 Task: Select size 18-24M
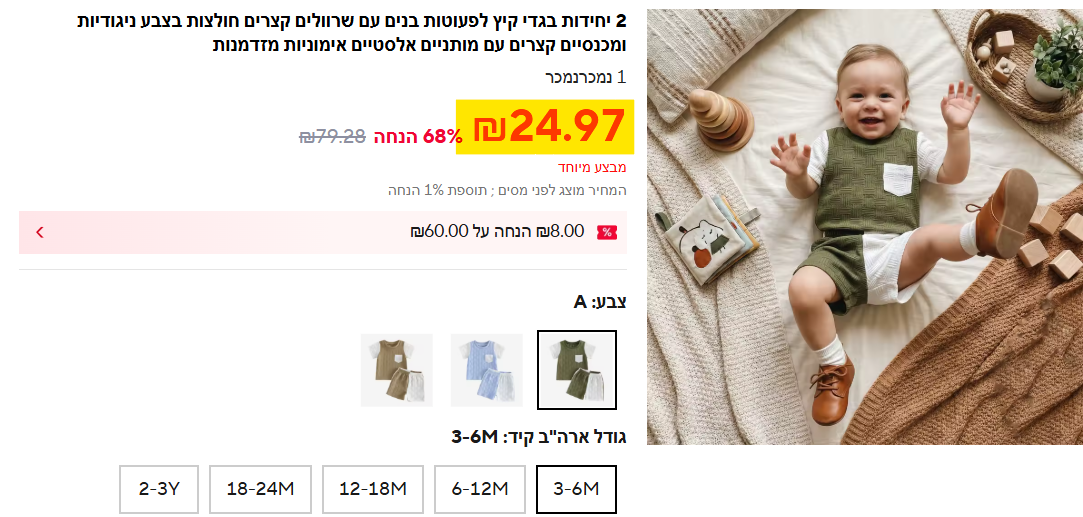[260, 489]
